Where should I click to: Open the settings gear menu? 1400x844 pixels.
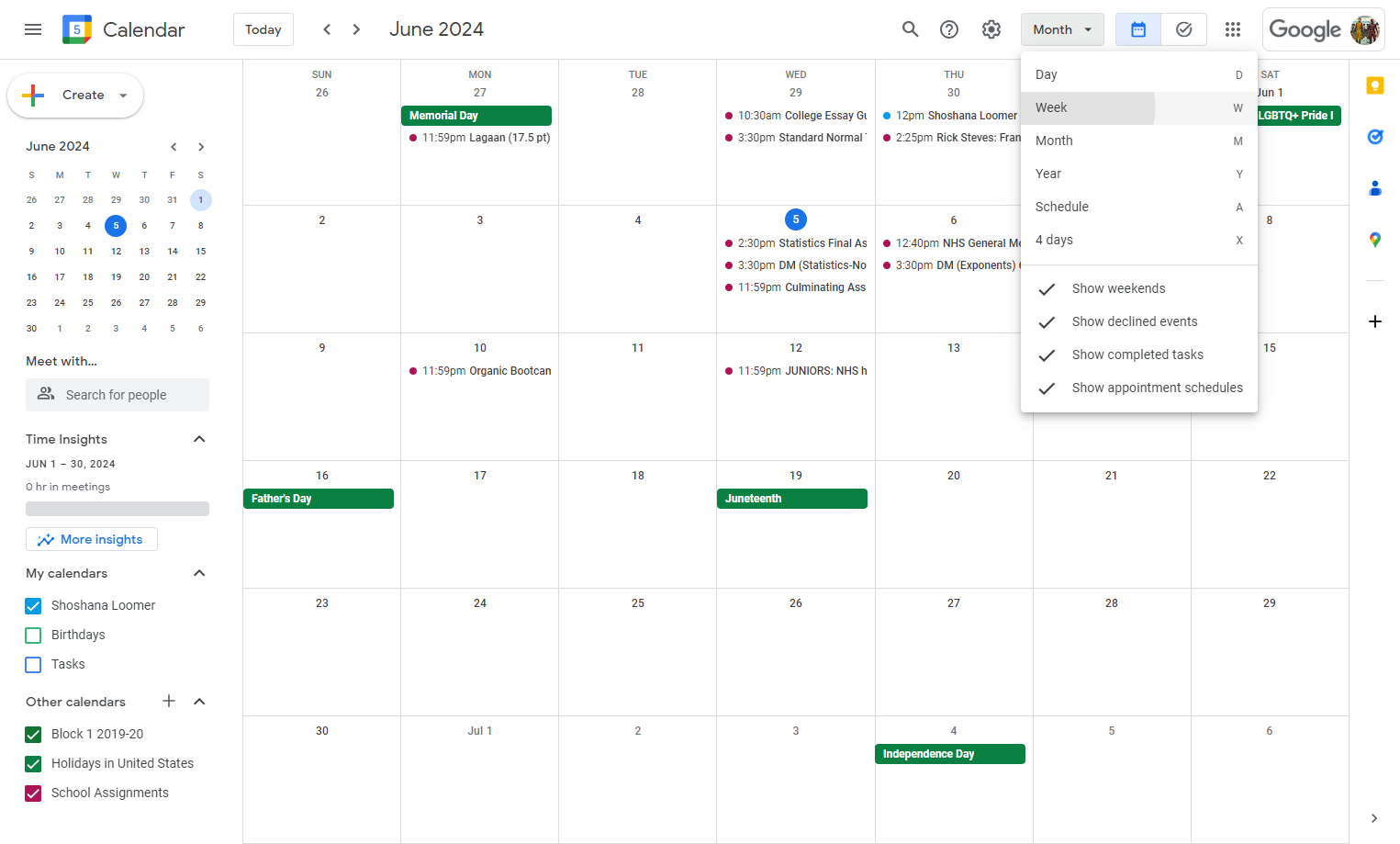coord(991,29)
